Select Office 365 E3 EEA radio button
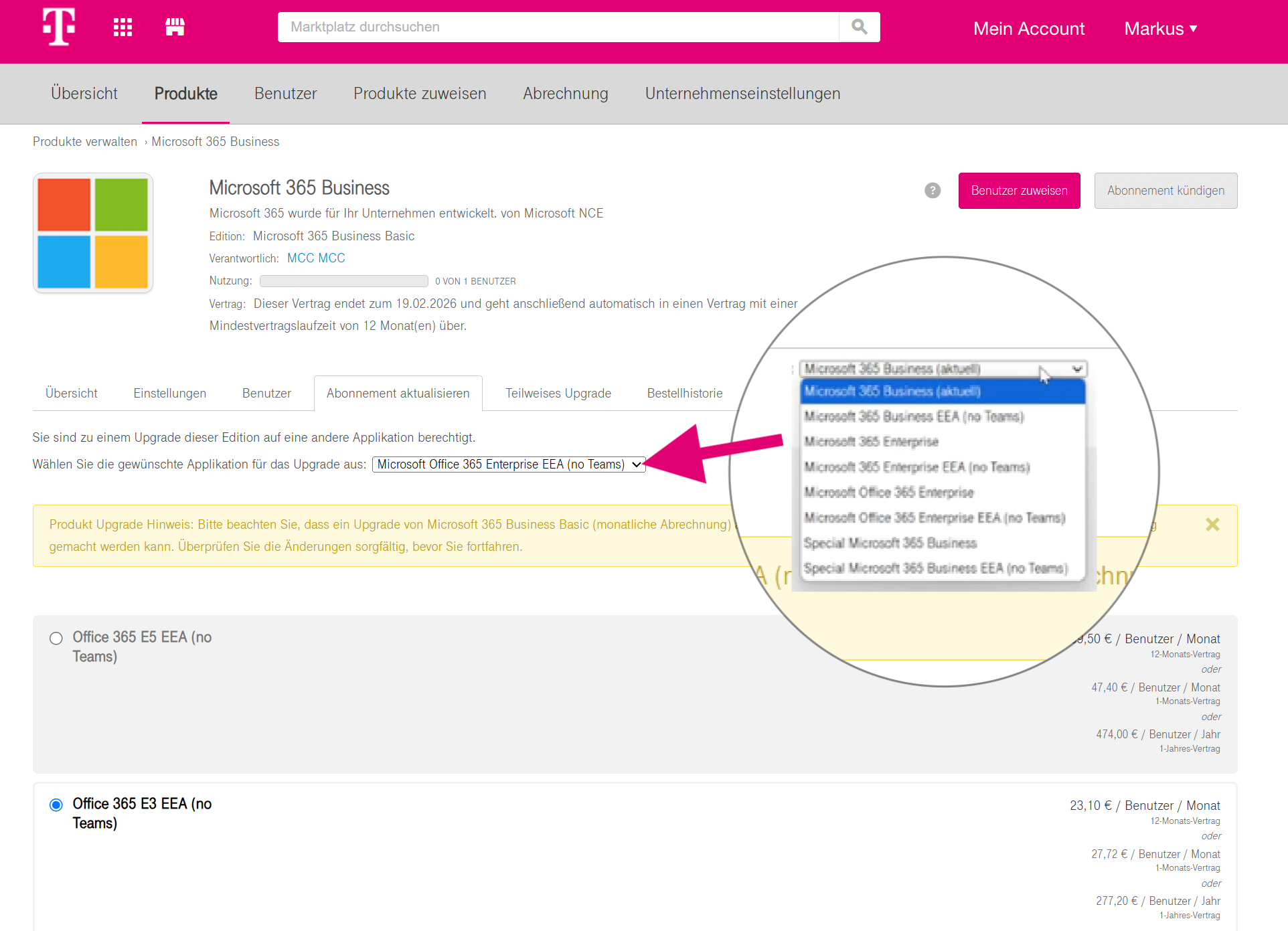The image size is (1288, 931). (56, 805)
